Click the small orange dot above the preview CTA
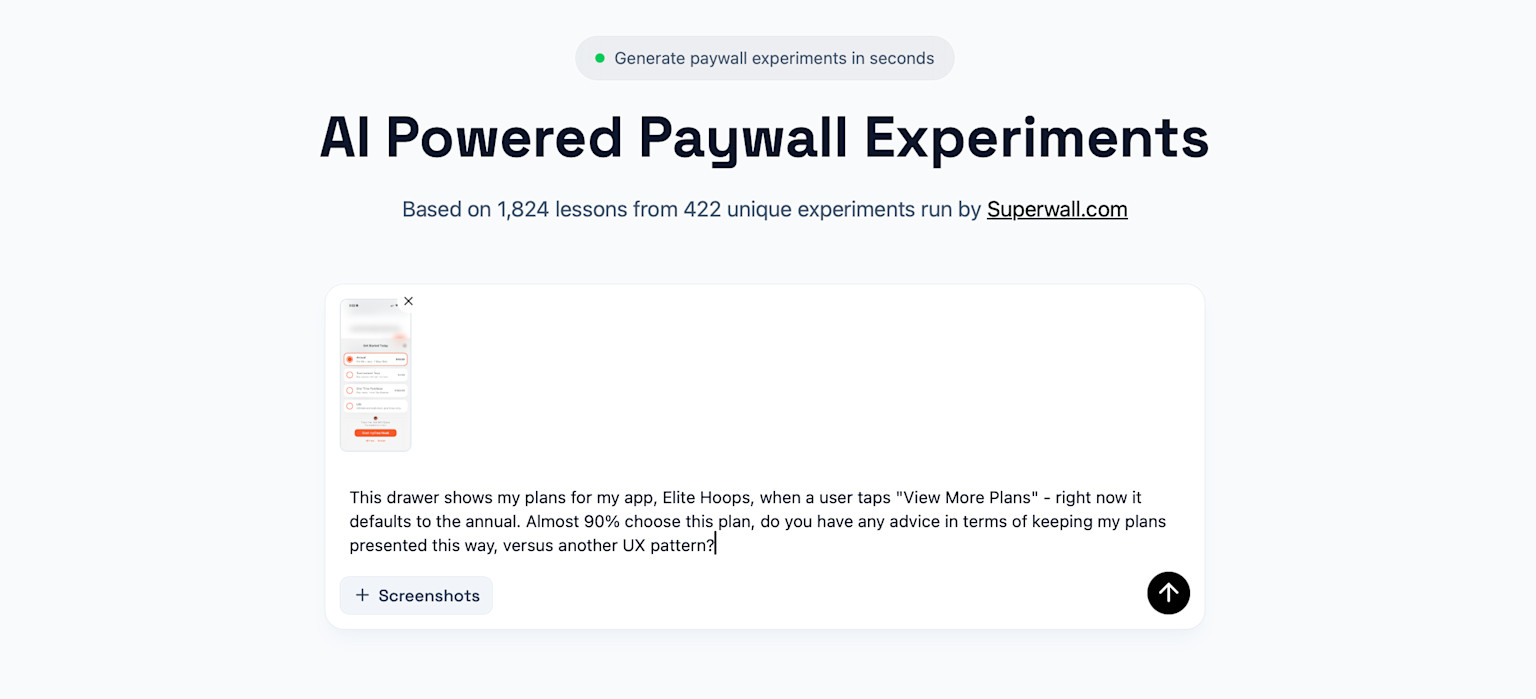This screenshot has width=1536, height=699. [x=375, y=418]
